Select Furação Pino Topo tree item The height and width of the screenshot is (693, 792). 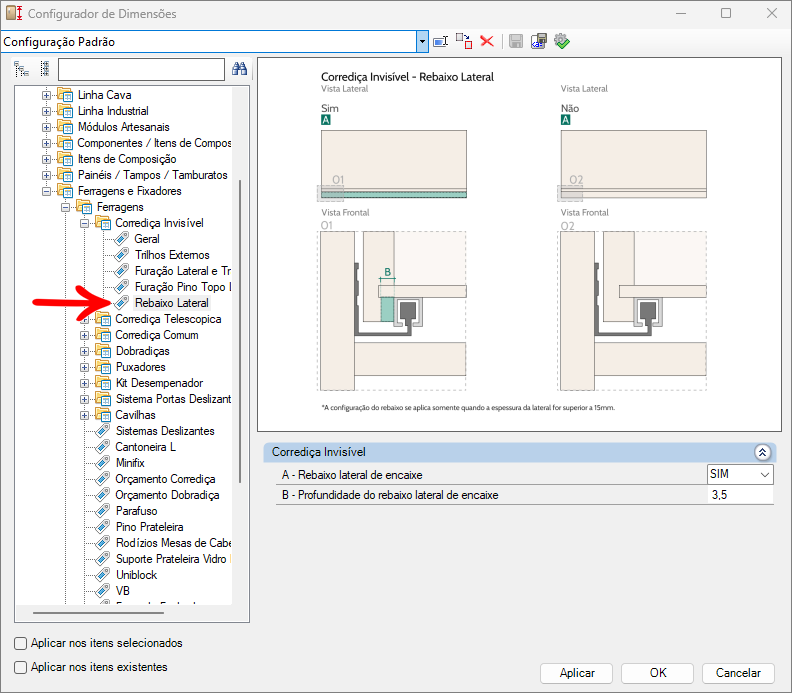tap(183, 287)
